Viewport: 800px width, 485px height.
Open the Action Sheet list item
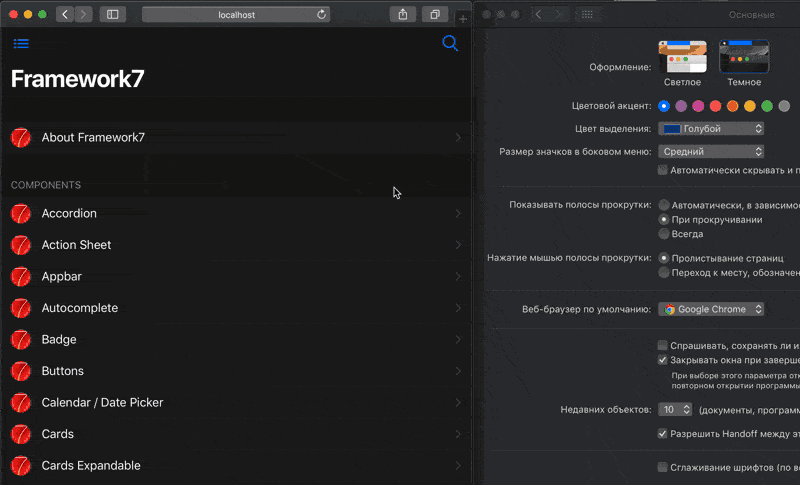(x=236, y=245)
